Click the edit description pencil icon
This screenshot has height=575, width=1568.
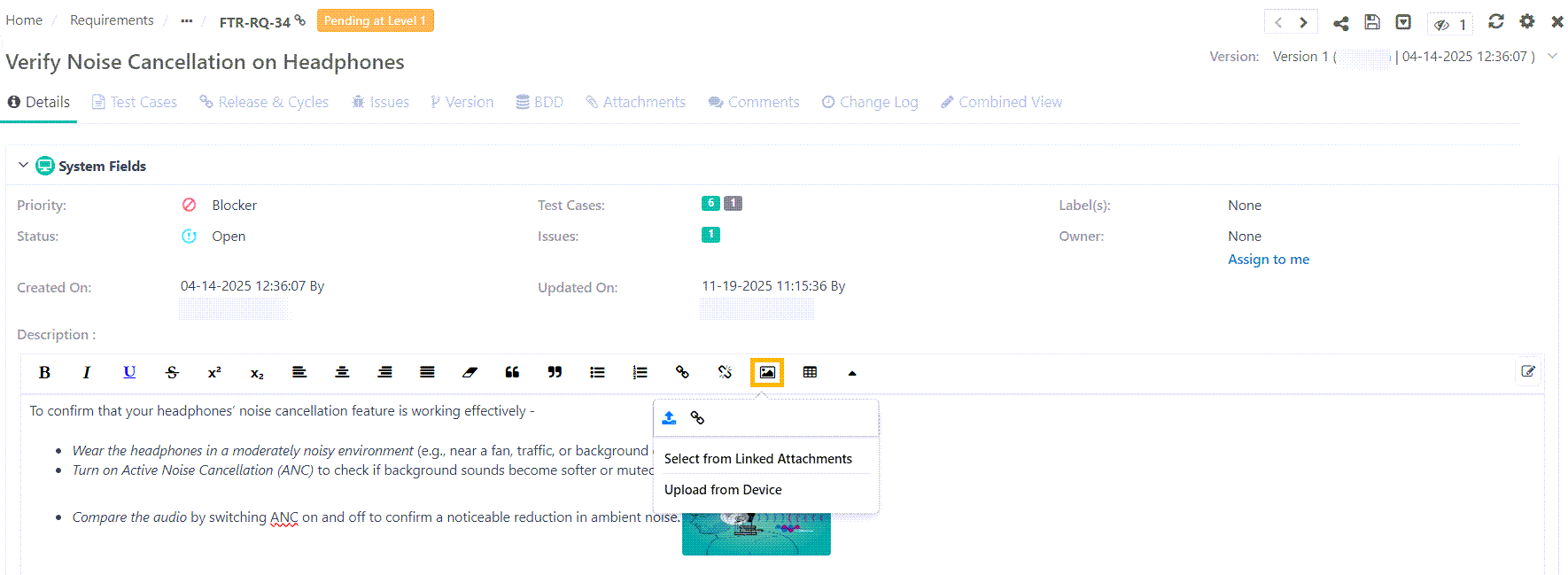pyautogui.click(x=1528, y=371)
